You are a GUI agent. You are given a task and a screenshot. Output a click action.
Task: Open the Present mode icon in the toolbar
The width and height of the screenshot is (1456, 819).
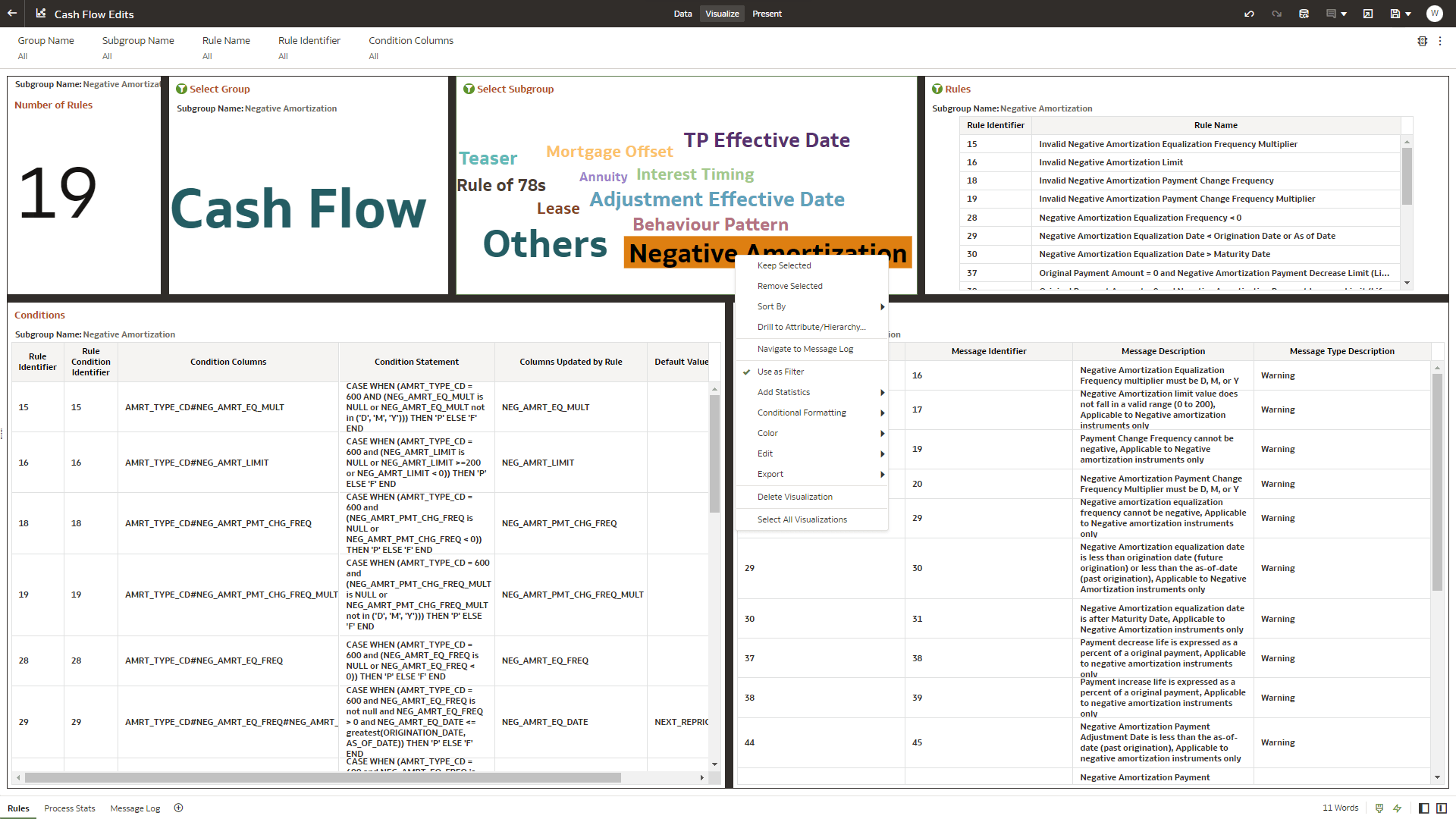(x=1367, y=14)
